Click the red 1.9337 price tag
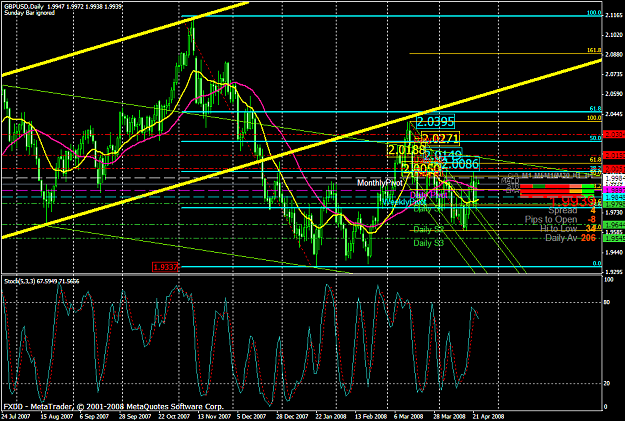The width and height of the screenshot is (625, 421). (x=165, y=267)
